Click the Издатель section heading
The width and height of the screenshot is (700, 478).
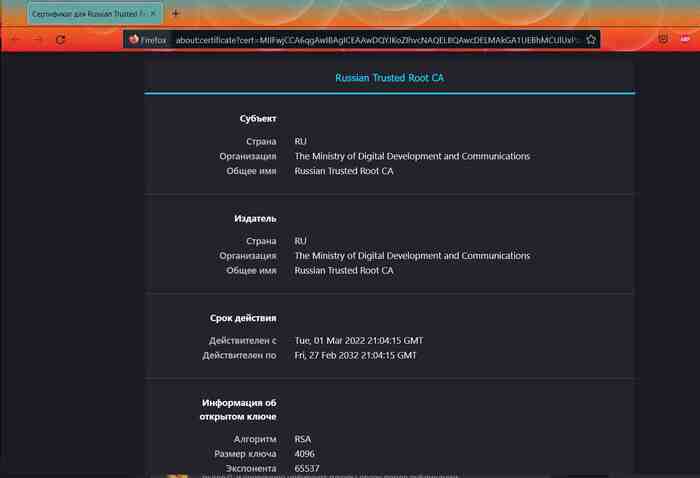tap(255, 219)
